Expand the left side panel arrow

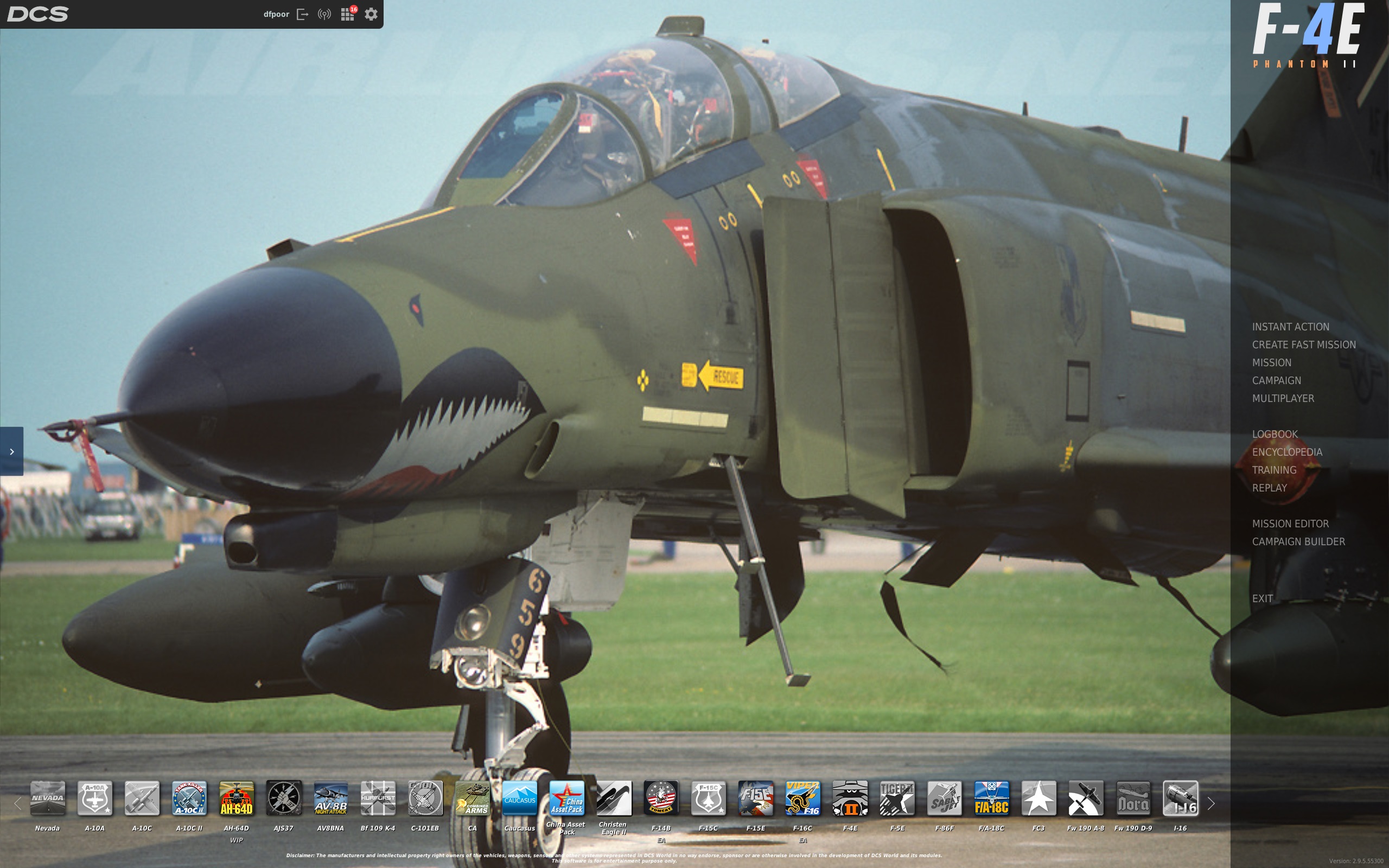pos(11,451)
